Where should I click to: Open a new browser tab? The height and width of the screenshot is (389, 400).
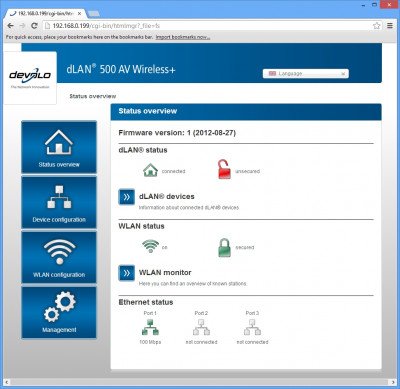tap(94, 14)
